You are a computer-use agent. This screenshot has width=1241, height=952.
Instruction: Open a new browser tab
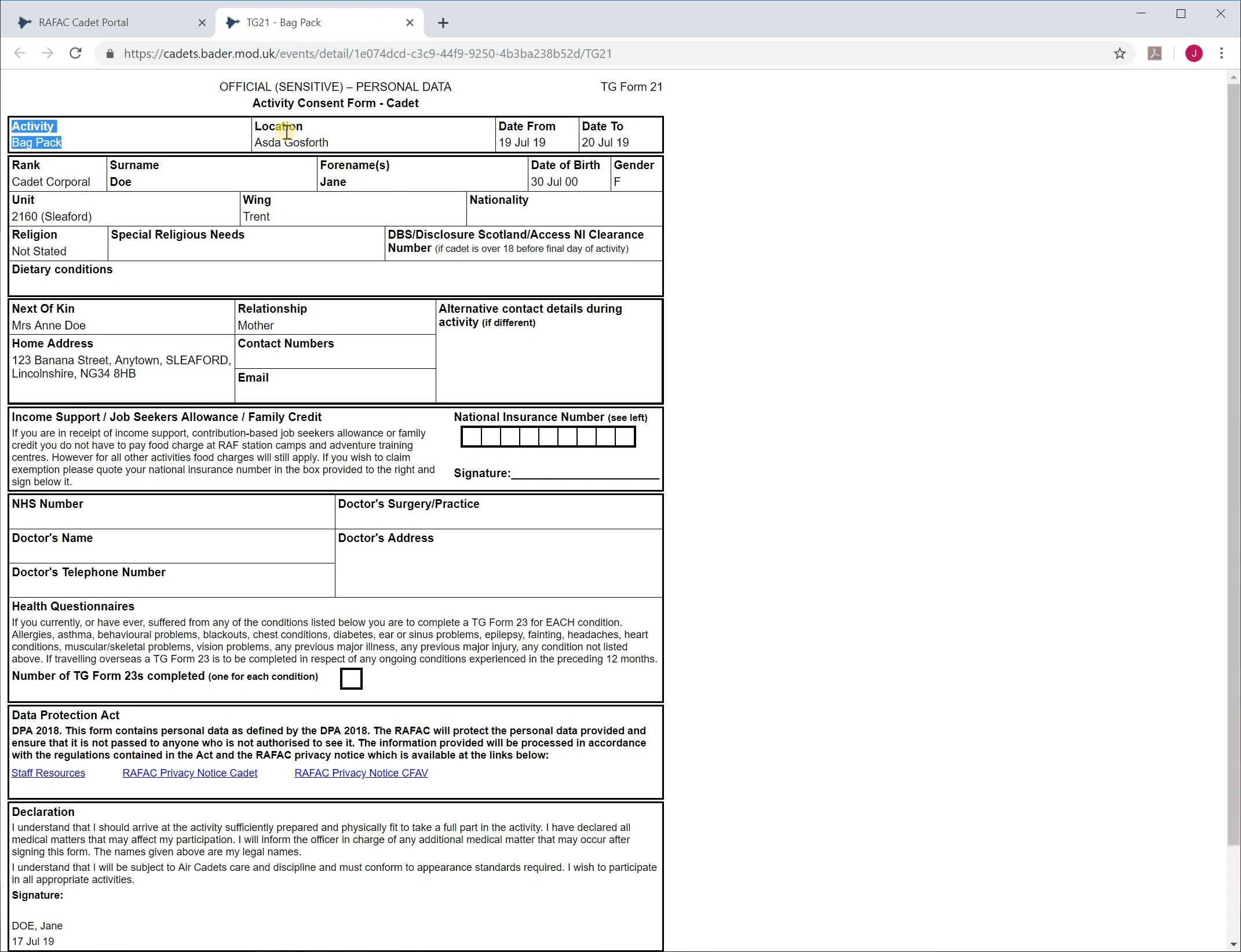(x=443, y=23)
